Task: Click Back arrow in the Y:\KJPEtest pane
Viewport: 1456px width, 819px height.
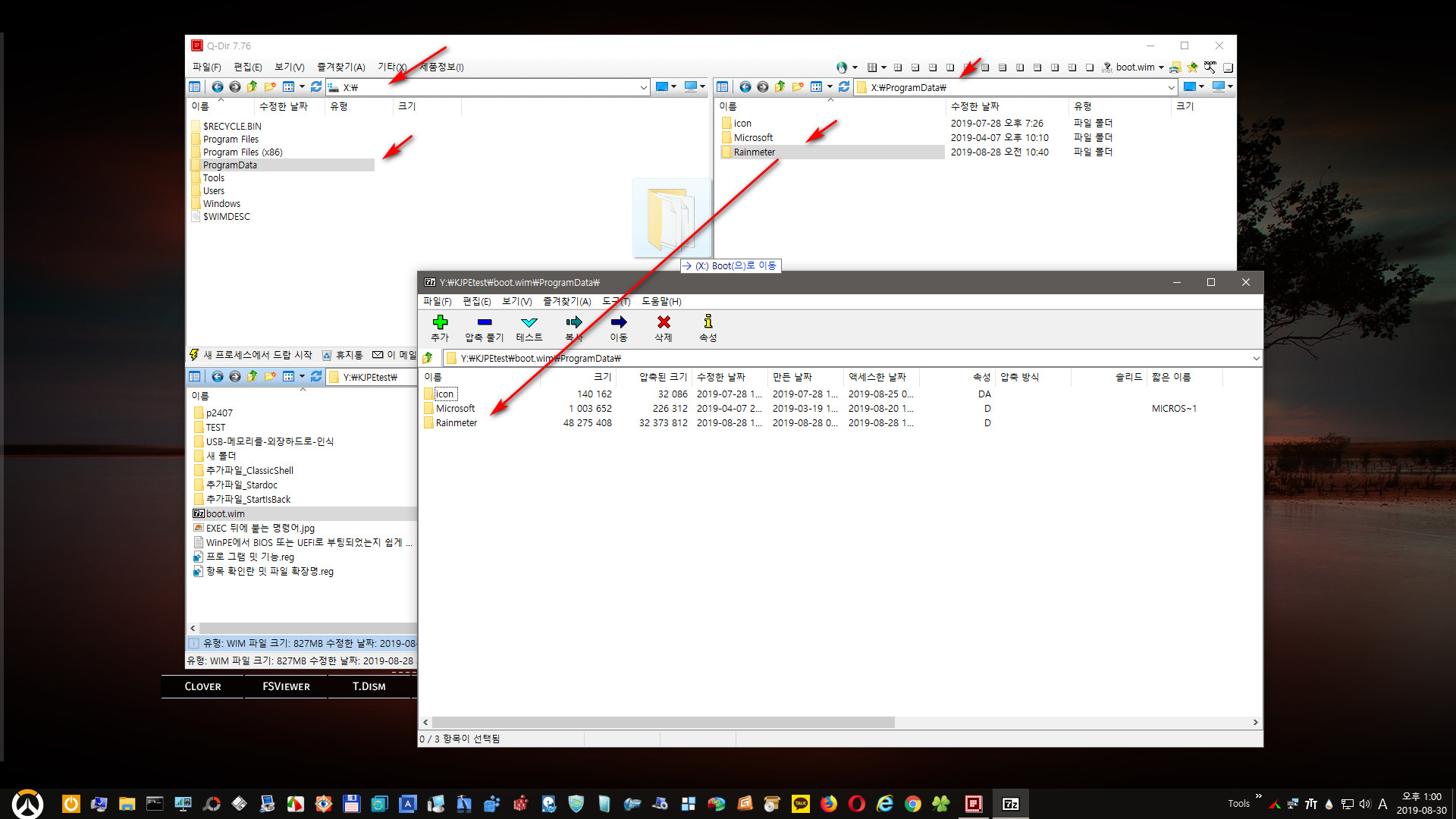Action: coord(218,377)
